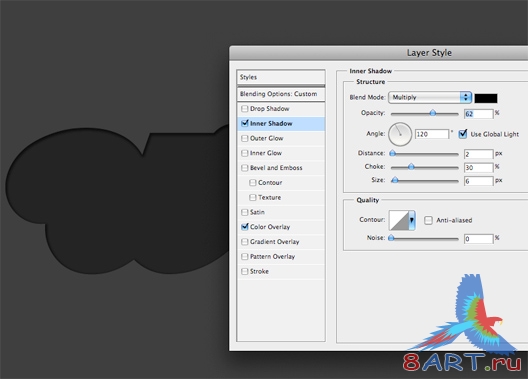Enable the Drop Shadow checkbox
The image size is (528, 379).
(x=245, y=109)
